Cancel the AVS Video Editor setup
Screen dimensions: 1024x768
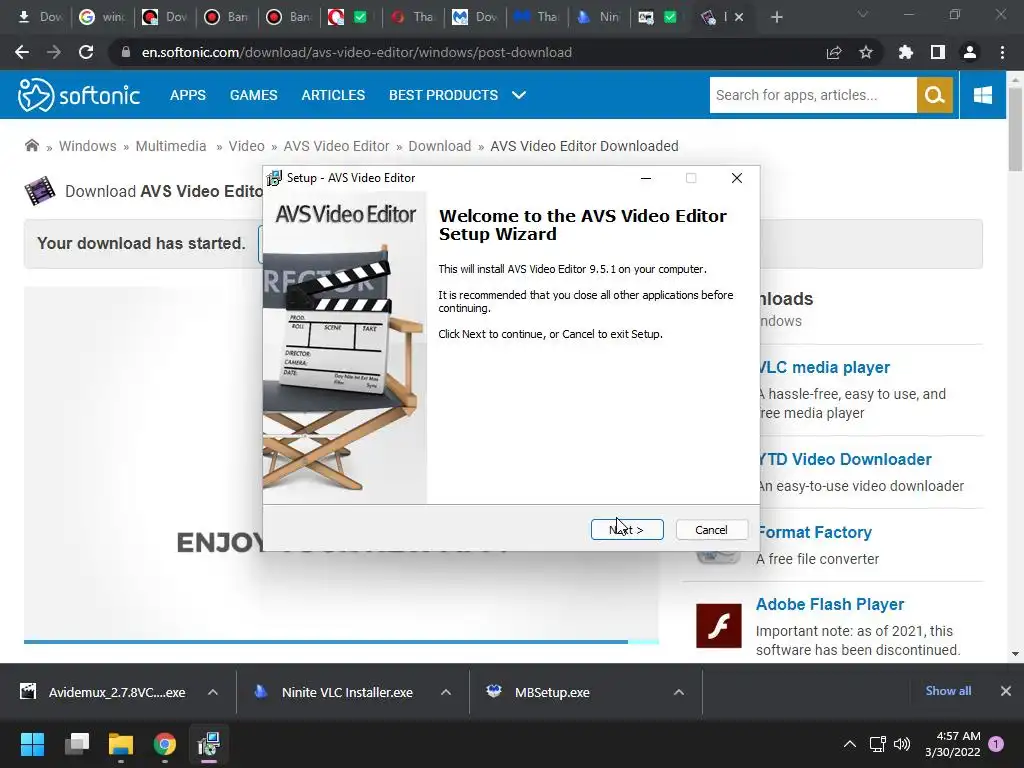tap(711, 530)
